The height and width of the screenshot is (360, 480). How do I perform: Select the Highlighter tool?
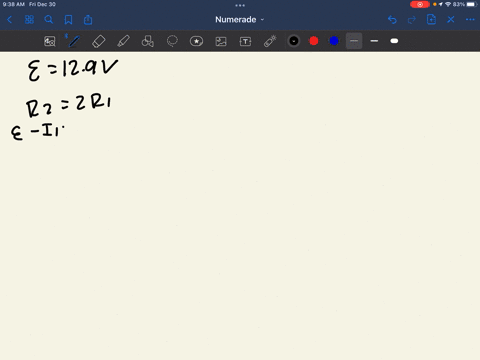click(x=123, y=41)
